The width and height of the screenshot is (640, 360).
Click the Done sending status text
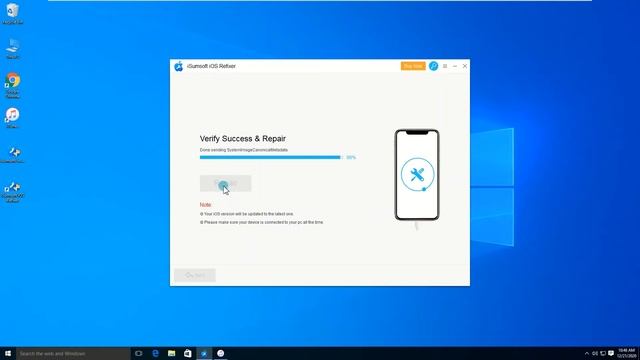(244, 150)
